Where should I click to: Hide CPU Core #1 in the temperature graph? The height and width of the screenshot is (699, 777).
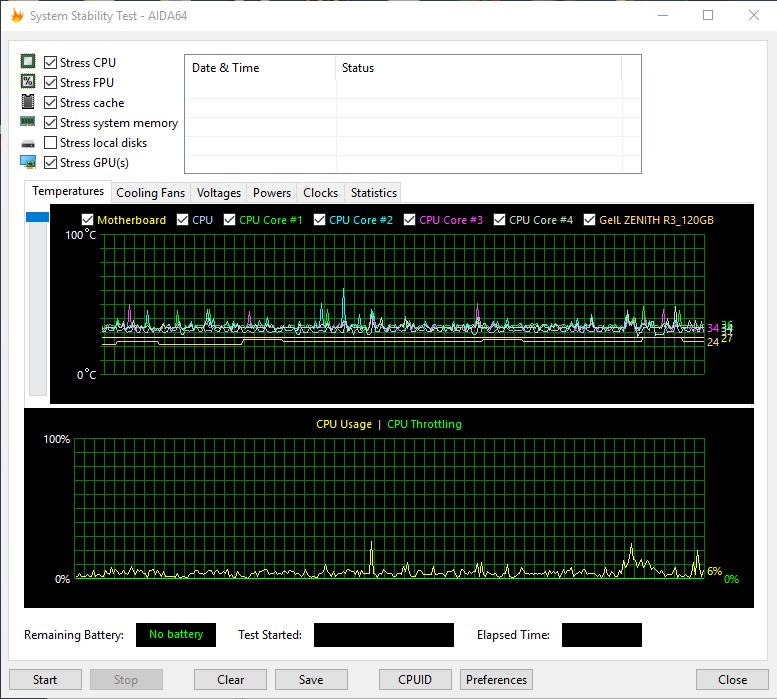229,219
